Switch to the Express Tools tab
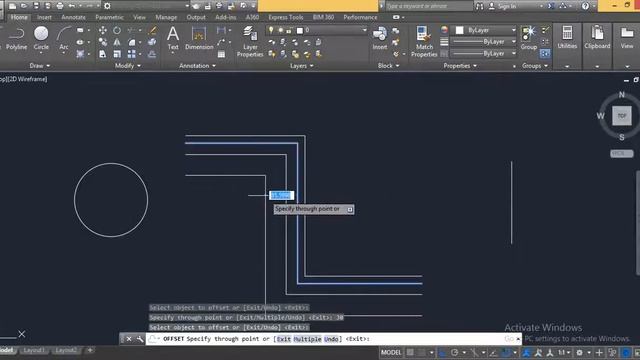The image size is (640, 360). 286,17
